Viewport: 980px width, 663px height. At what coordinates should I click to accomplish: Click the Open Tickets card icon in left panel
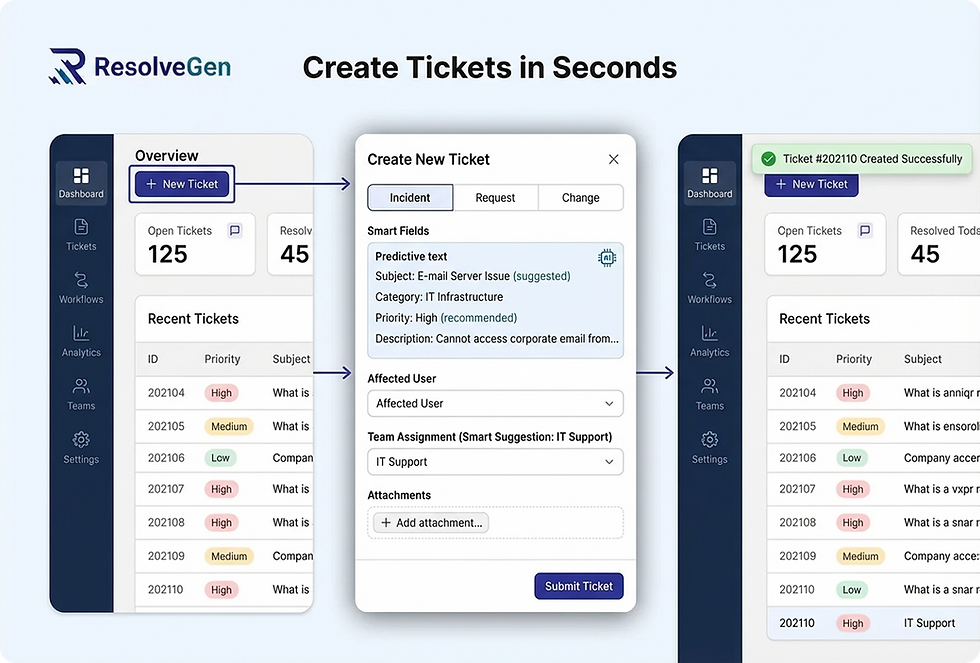234,231
